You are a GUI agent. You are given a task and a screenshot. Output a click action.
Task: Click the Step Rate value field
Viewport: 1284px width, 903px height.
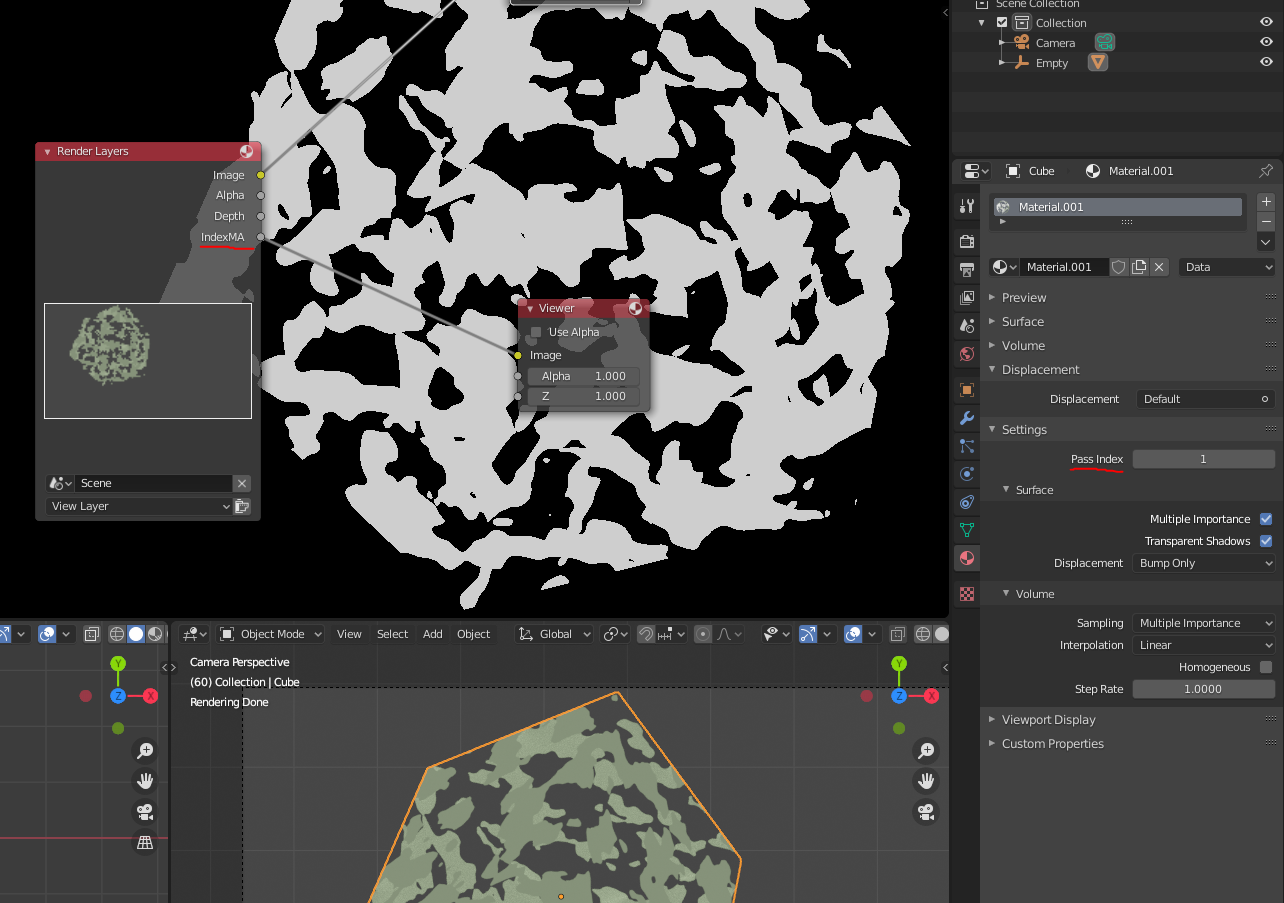coord(1204,689)
